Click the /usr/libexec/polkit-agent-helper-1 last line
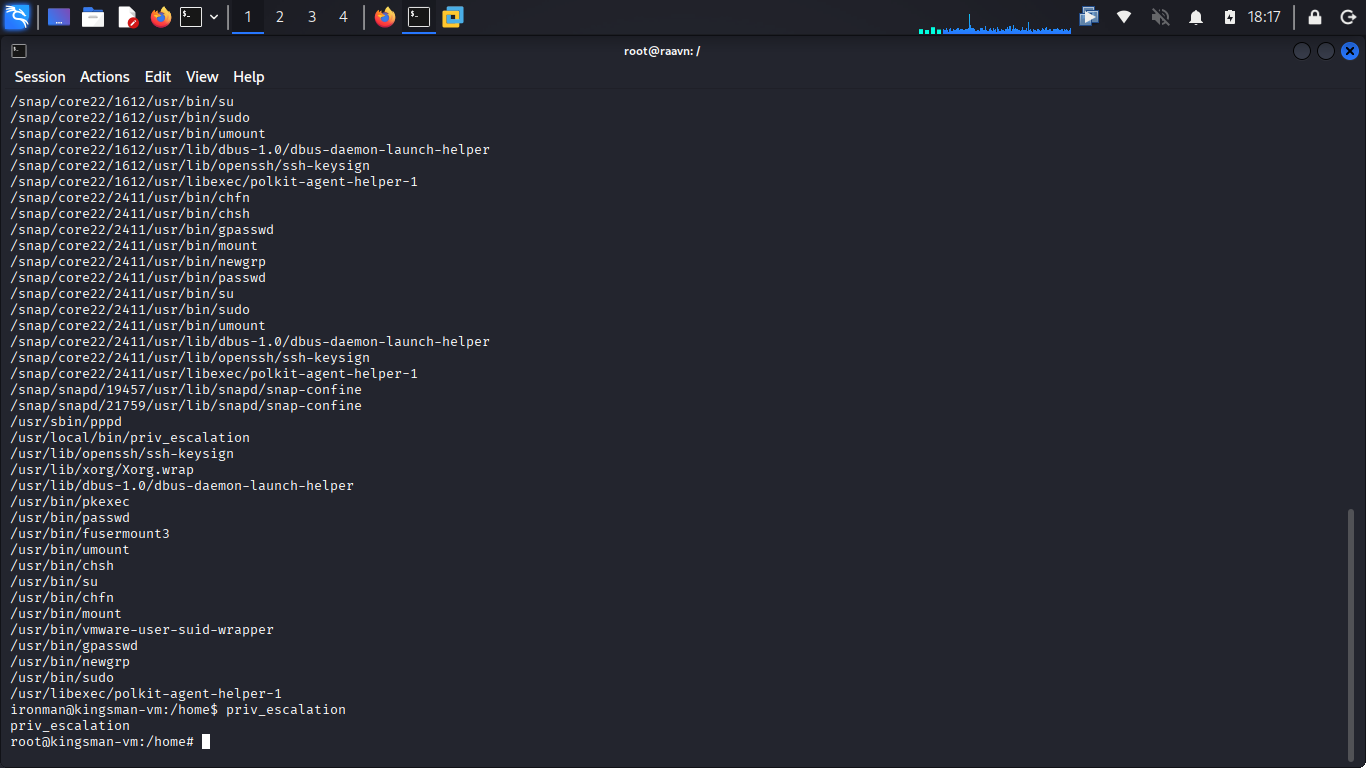 [146, 694]
